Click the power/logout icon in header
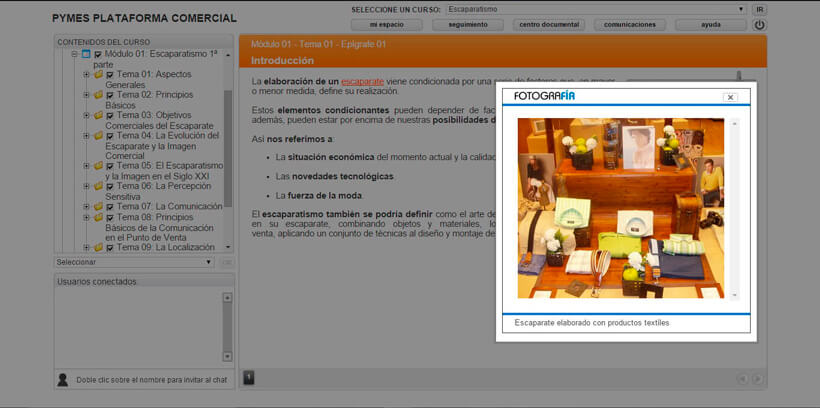 point(759,25)
